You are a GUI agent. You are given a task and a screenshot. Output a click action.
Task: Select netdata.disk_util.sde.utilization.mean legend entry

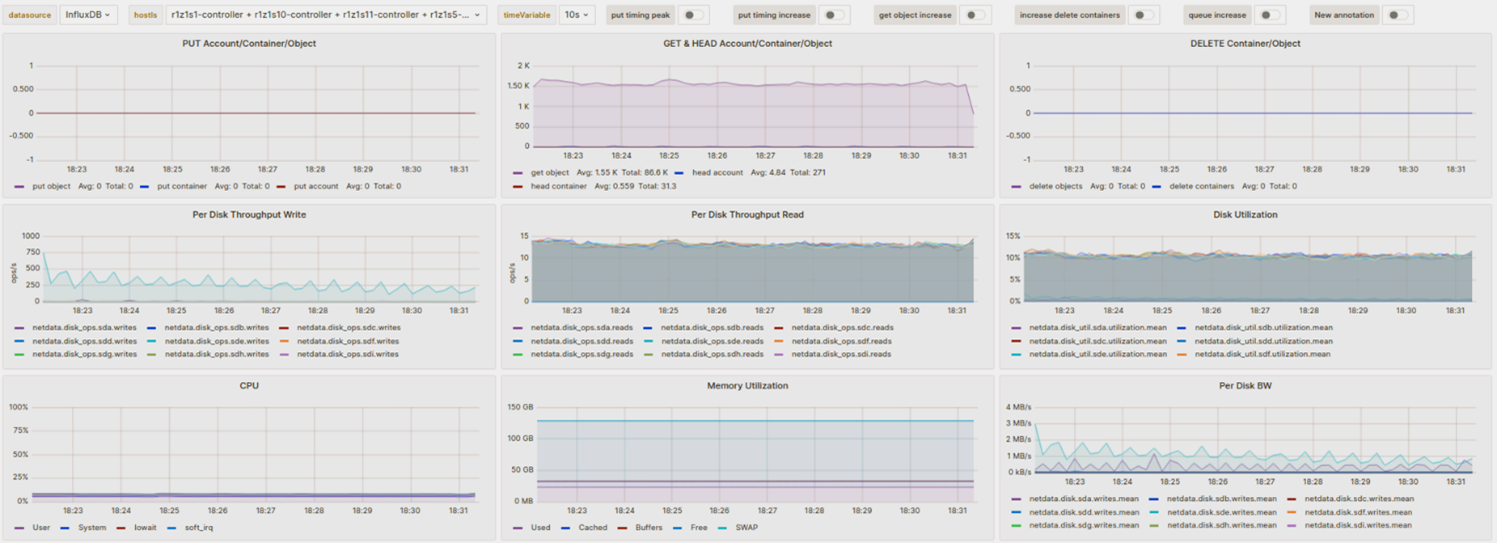point(1097,354)
